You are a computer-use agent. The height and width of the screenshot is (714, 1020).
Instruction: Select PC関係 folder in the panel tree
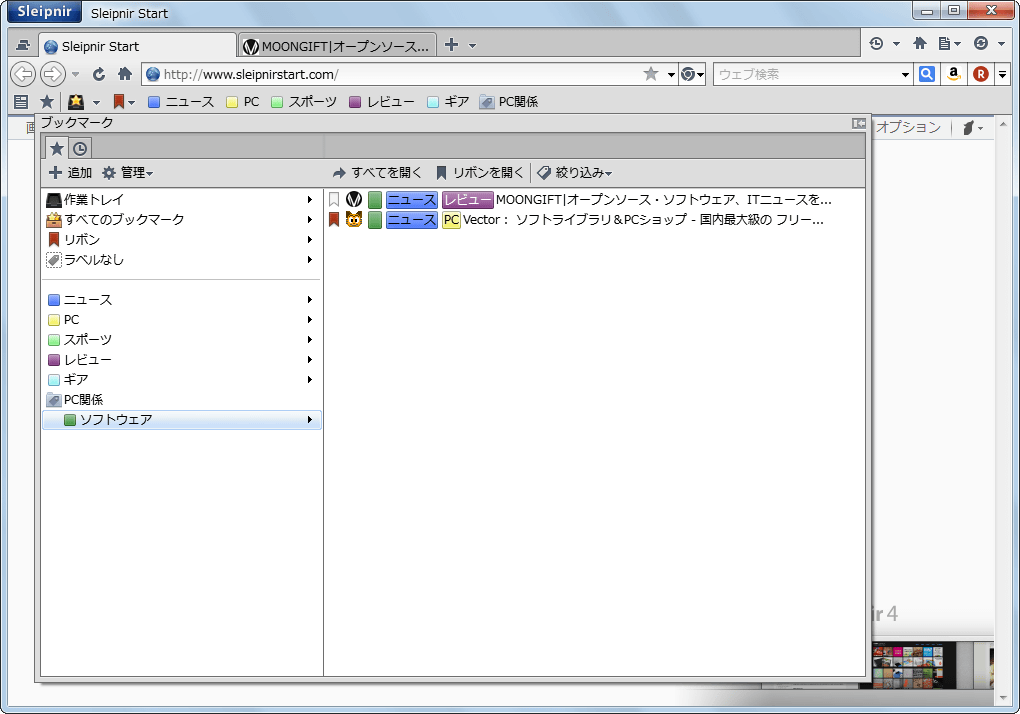[181, 399]
